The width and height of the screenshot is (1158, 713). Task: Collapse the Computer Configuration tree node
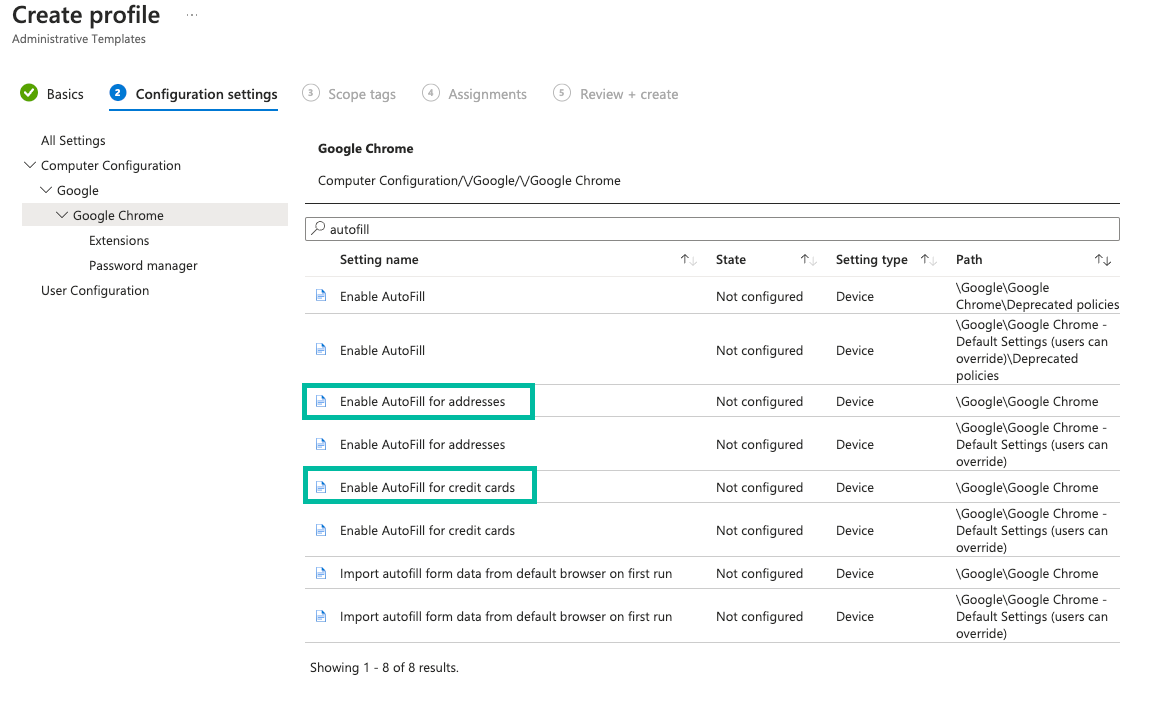click(x=29, y=165)
